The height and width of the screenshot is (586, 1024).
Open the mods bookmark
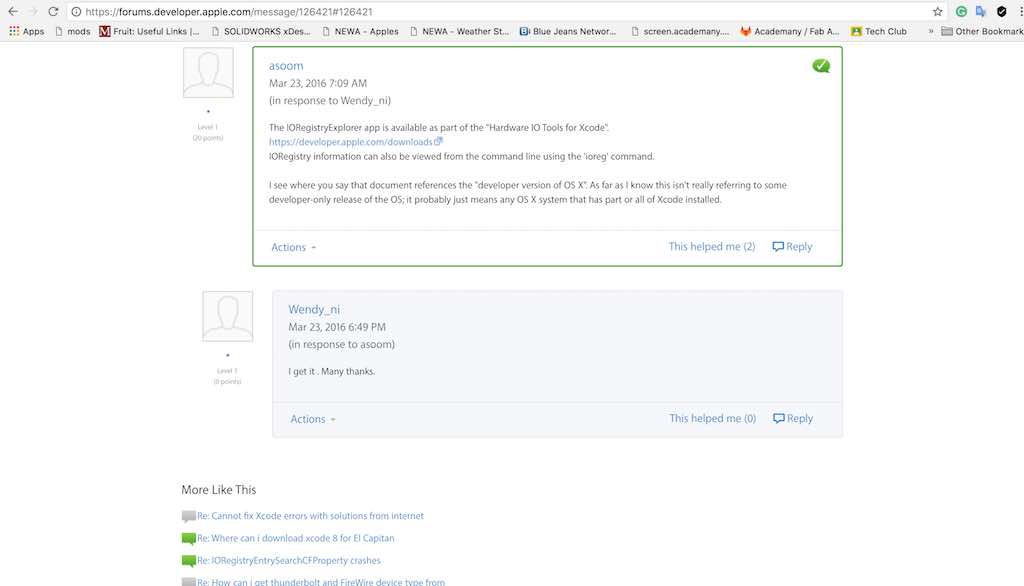pyautogui.click(x=72, y=31)
